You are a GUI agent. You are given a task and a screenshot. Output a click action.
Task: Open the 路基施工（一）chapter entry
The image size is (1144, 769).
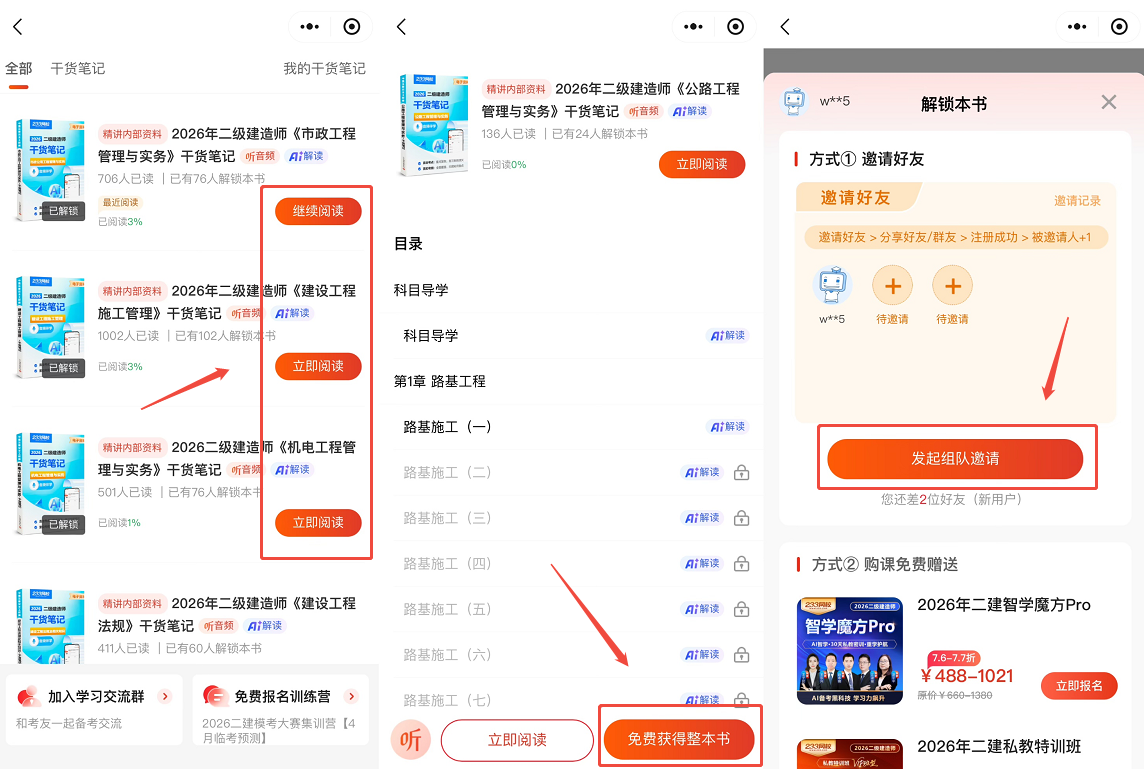point(448,427)
